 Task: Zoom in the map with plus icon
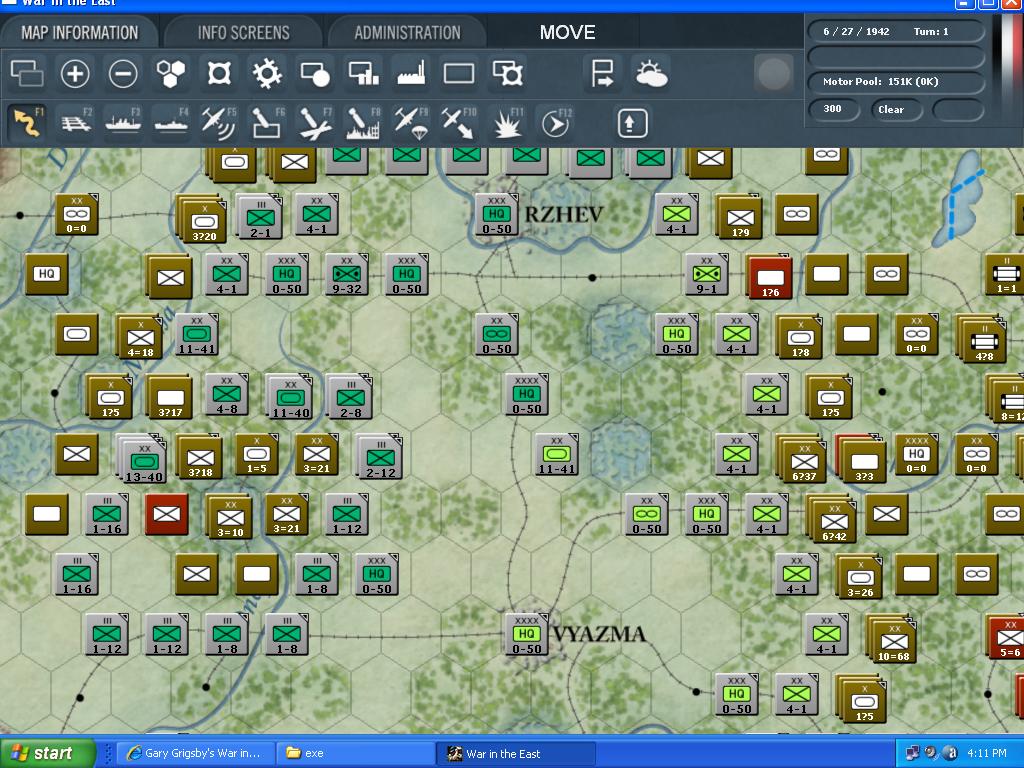75,73
